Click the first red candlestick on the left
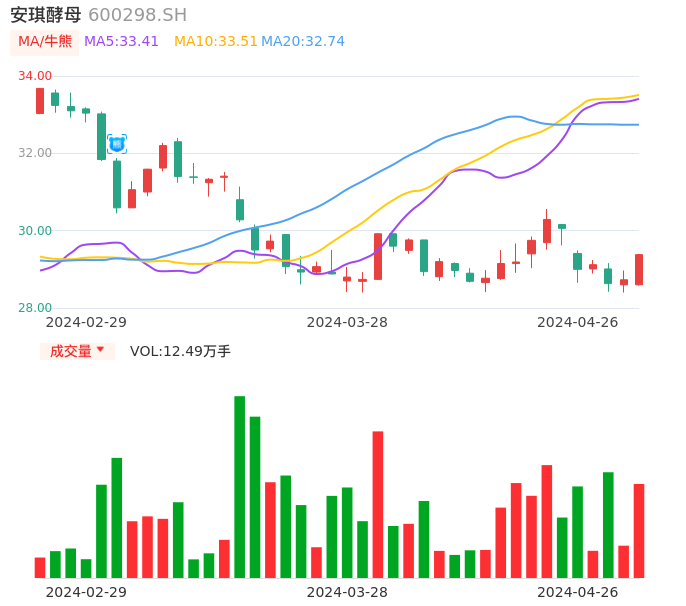The image size is (686, 606). (x=40, y=101)
